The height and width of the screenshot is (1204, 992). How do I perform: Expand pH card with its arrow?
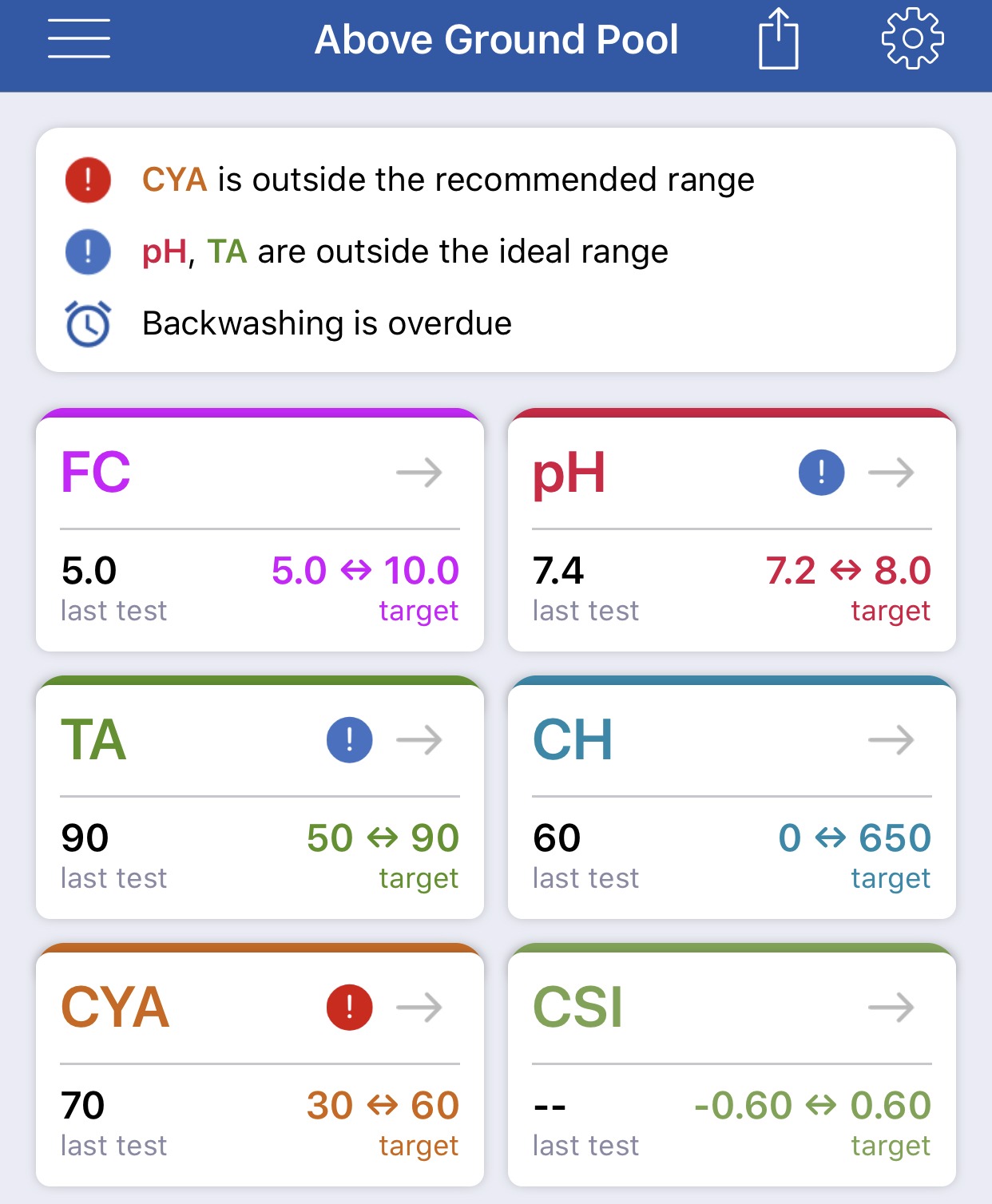891,472
